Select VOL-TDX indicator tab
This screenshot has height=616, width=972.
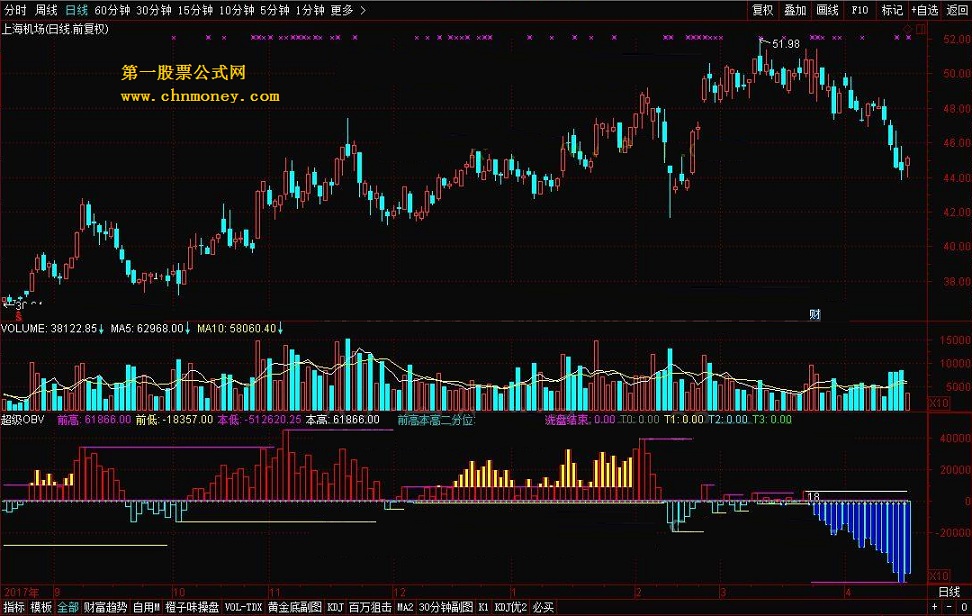243,607
